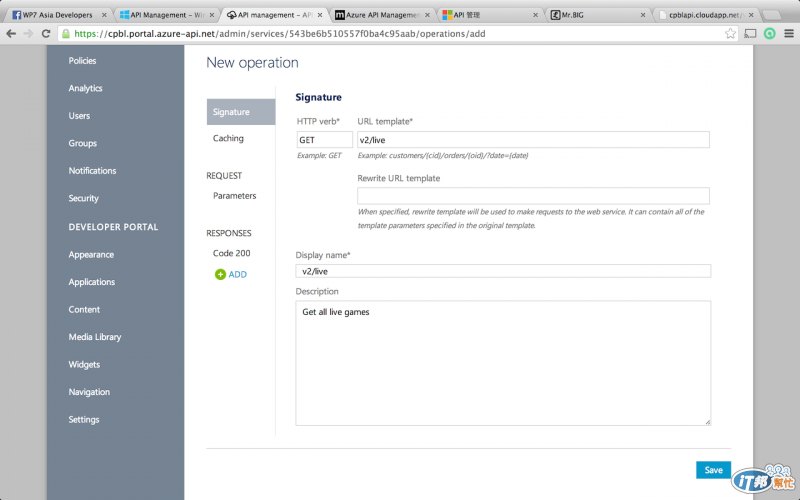
Task: Click the resize grip of Description box
Action: tap(708, 422)
